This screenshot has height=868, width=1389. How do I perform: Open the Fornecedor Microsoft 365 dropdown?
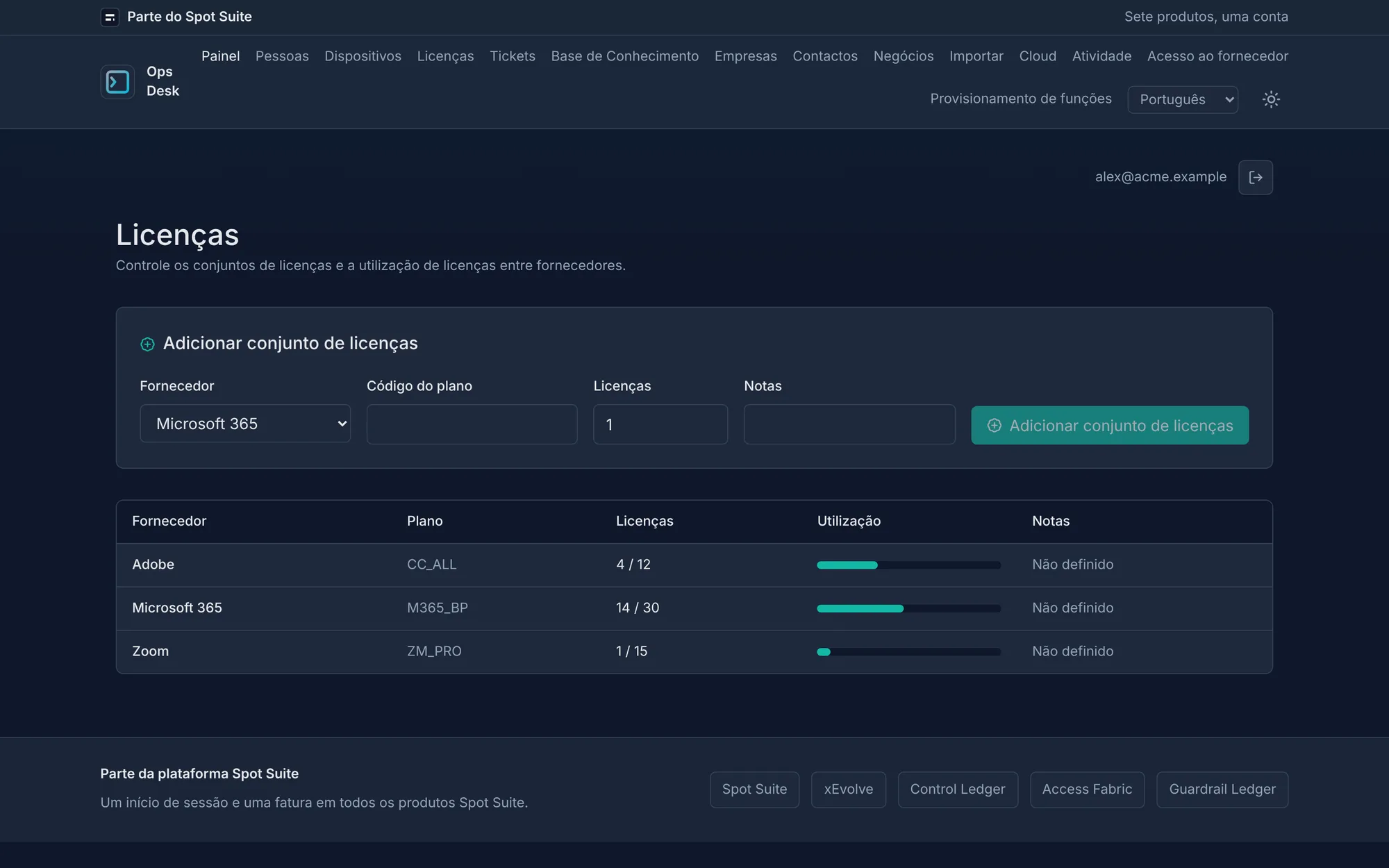coord(245,424)
